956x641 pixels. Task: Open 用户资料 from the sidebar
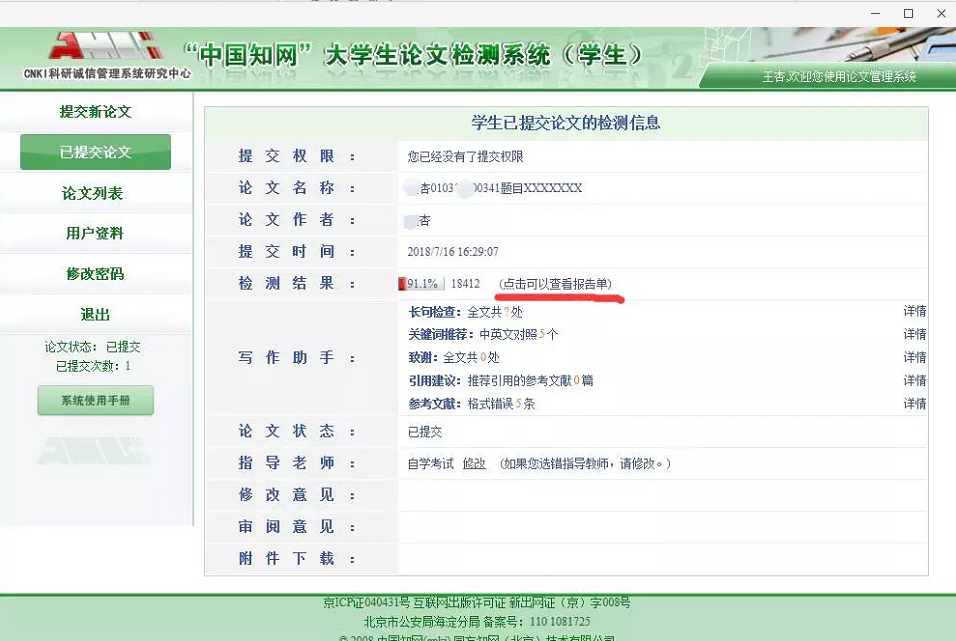point(95,233)
